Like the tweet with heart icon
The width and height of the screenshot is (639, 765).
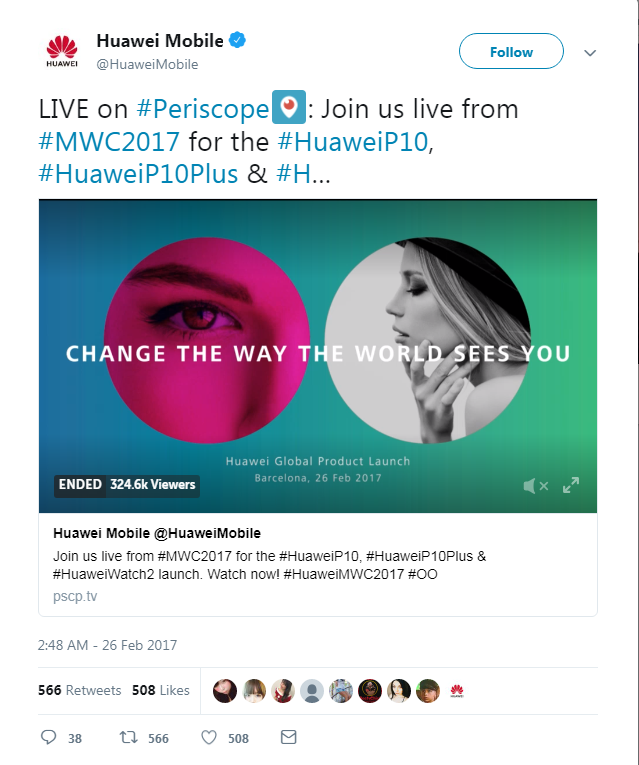209,737
